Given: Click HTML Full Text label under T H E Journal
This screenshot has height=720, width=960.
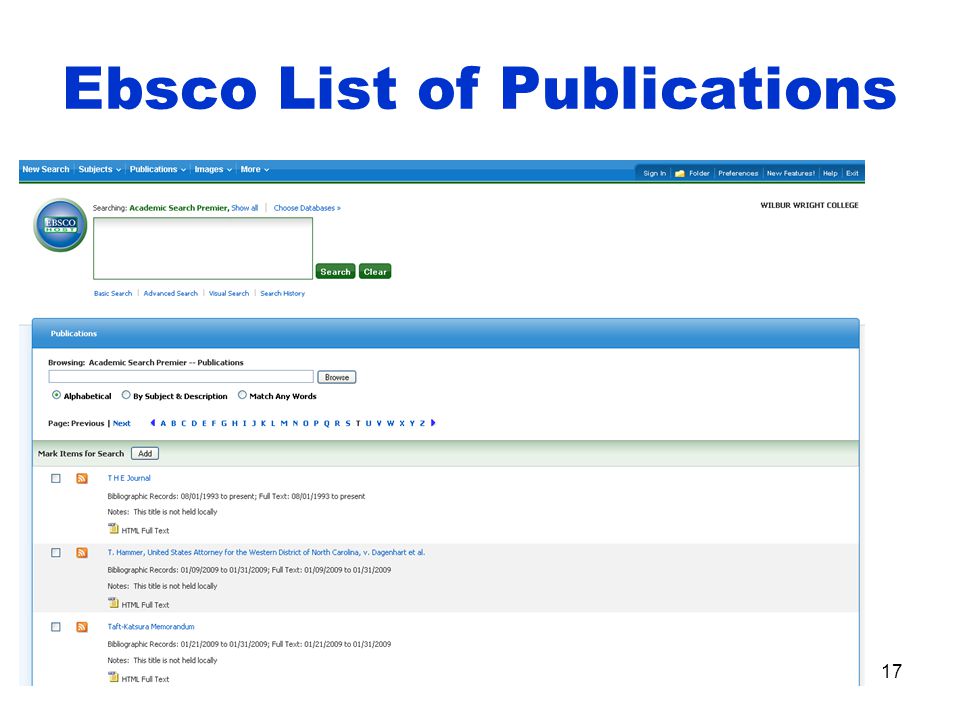Looking at the screenshot, I should point(145,531).
